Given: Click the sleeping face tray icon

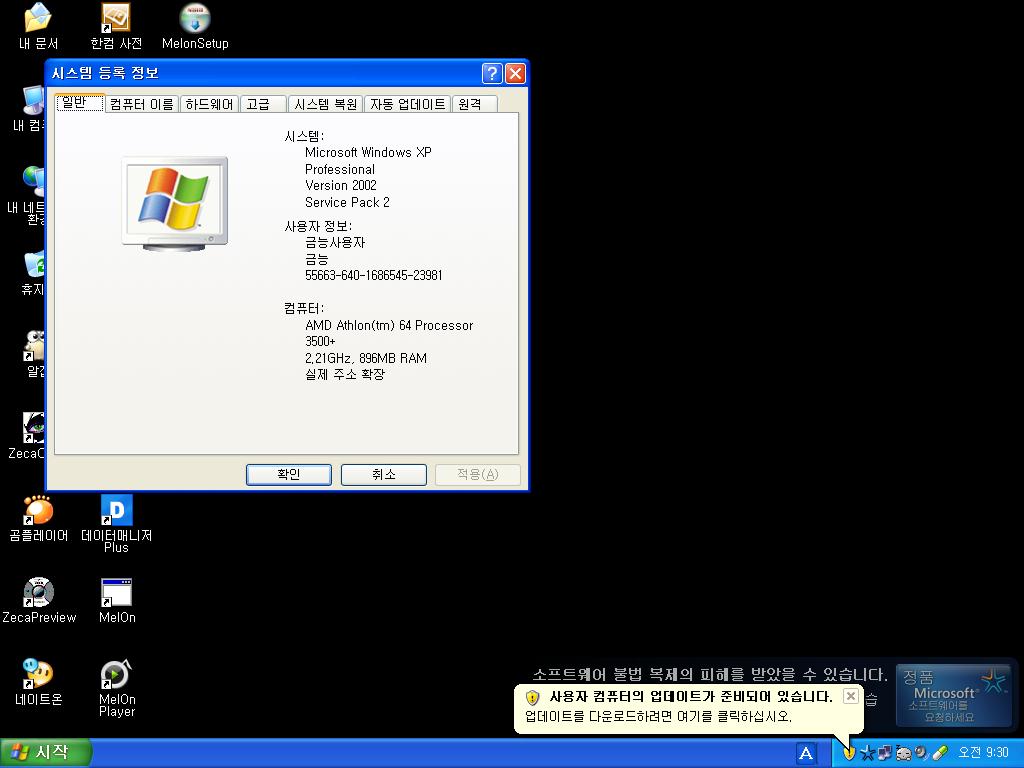Looking at the screenshot, I should (903, 753).
